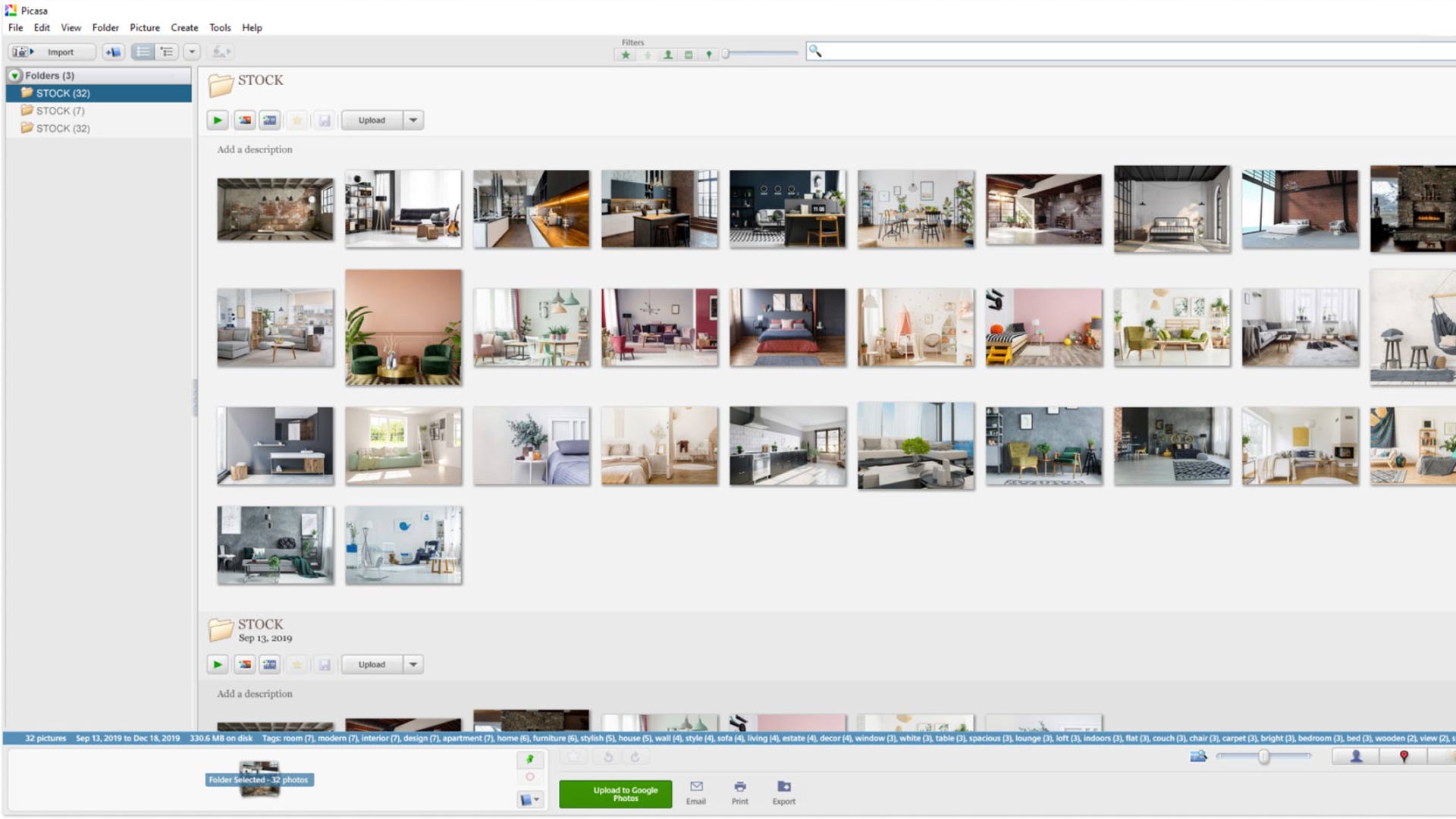Click the create new album icon
Viewport: 1456px width, 819px height.
(x=113, y=52)
